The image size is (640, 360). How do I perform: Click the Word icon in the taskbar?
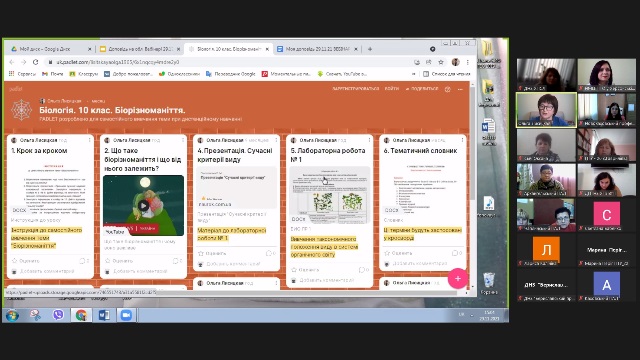click(x=104, y=315)
